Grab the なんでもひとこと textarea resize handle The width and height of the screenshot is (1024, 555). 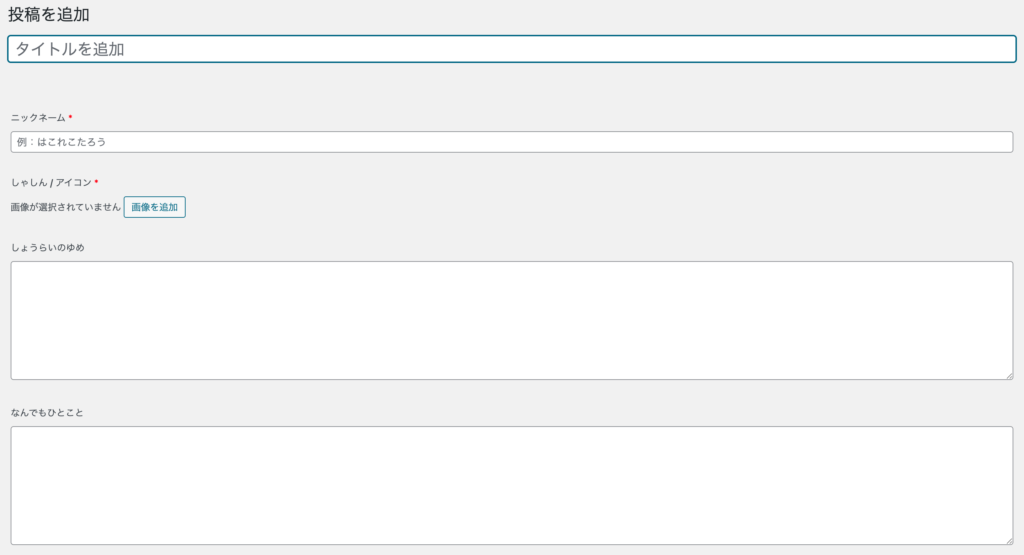click(1008, 540)
